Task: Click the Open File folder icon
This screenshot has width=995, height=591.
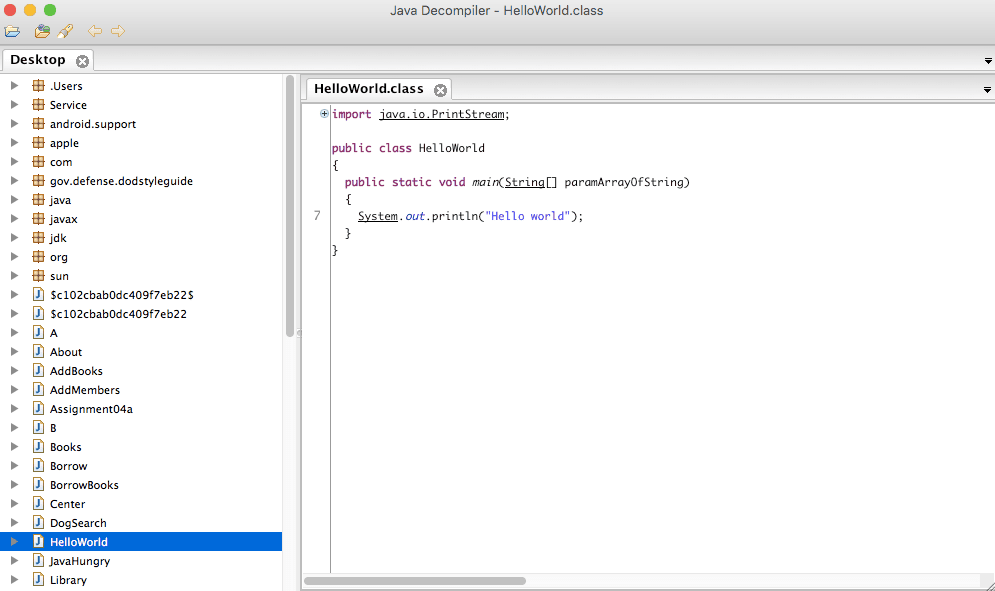Action: pos(13,31)
